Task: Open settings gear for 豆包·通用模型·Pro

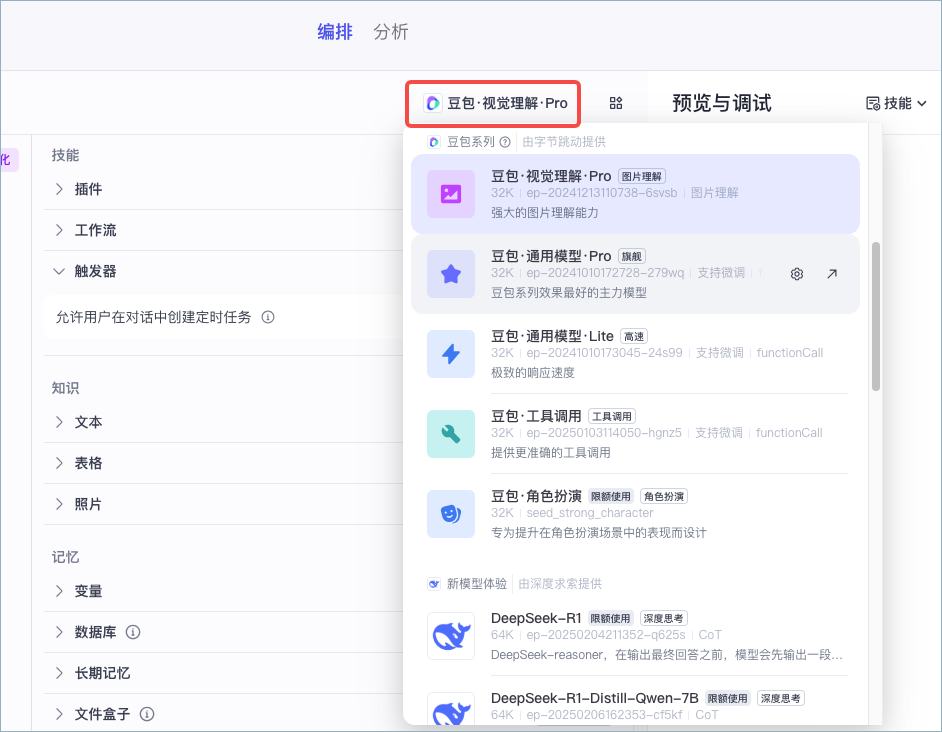Action: [797, 274]
